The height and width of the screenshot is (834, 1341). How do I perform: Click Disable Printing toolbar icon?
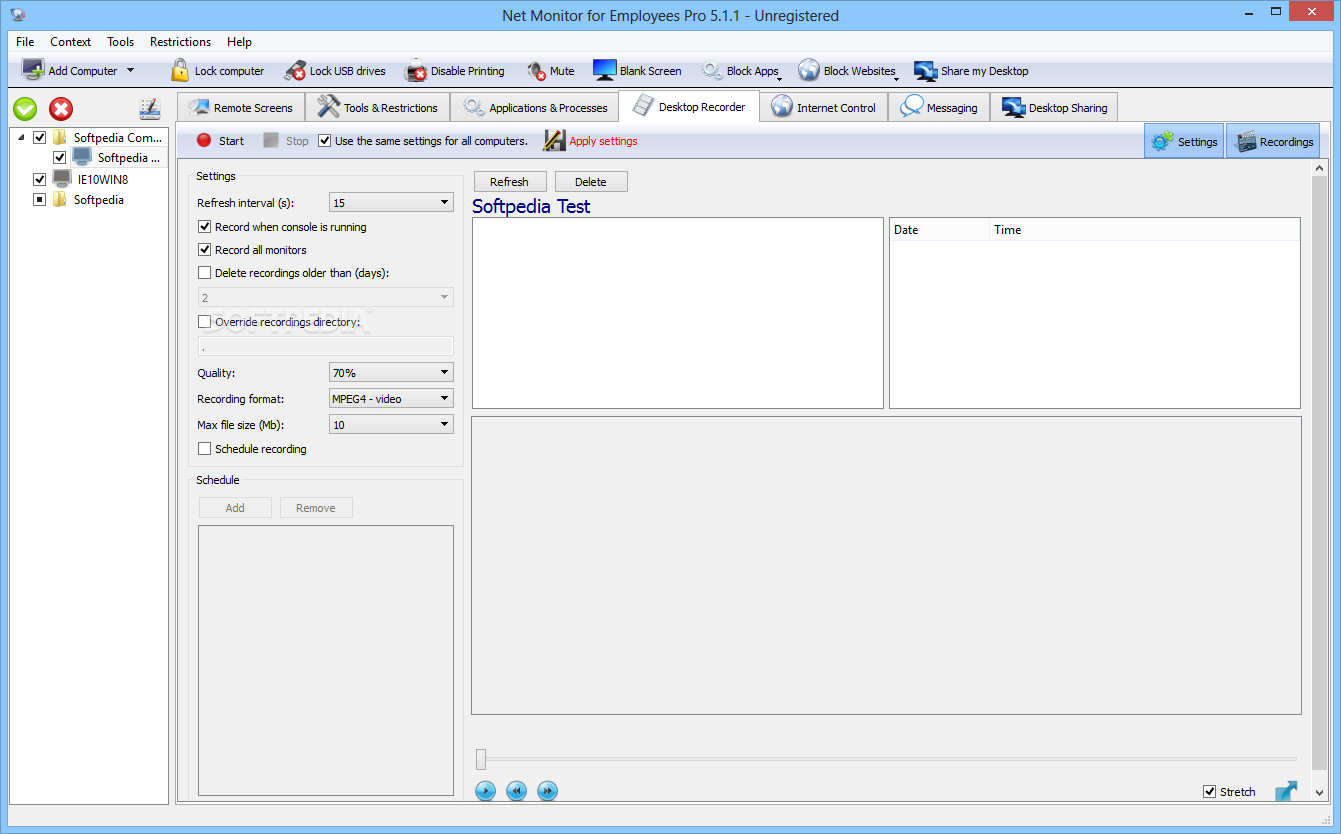416,71
